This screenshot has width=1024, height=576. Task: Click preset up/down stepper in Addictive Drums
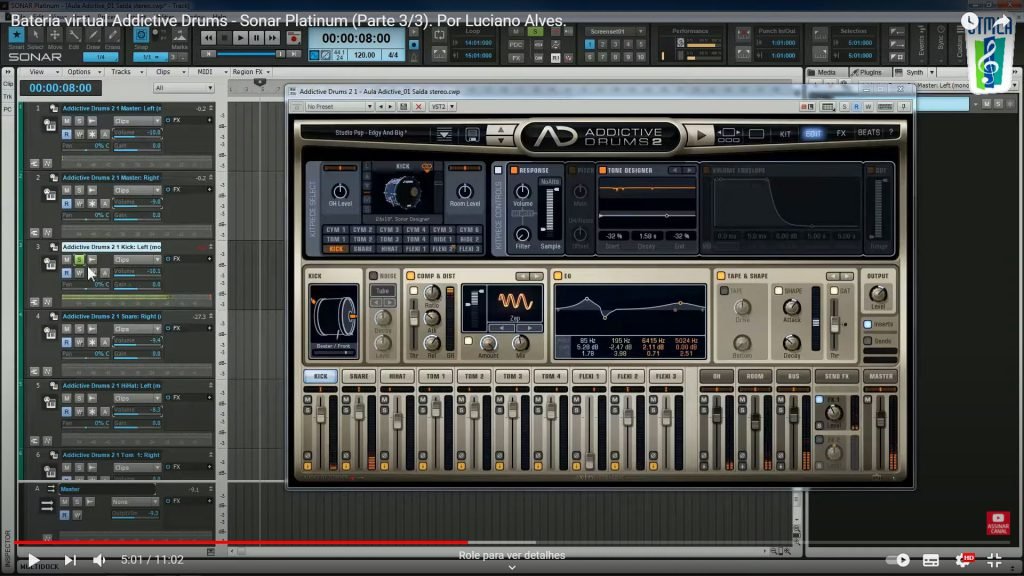click(501, 135)
